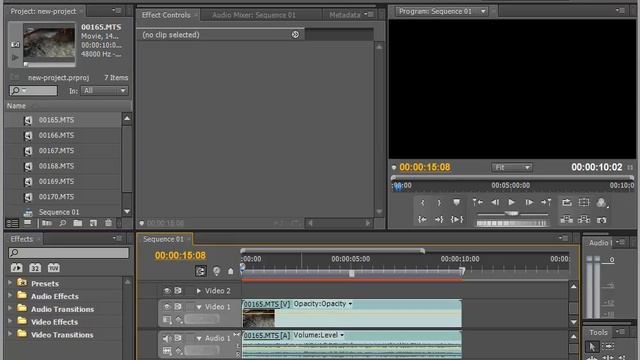Switch Project panel to List View

(x=12, y=223)
